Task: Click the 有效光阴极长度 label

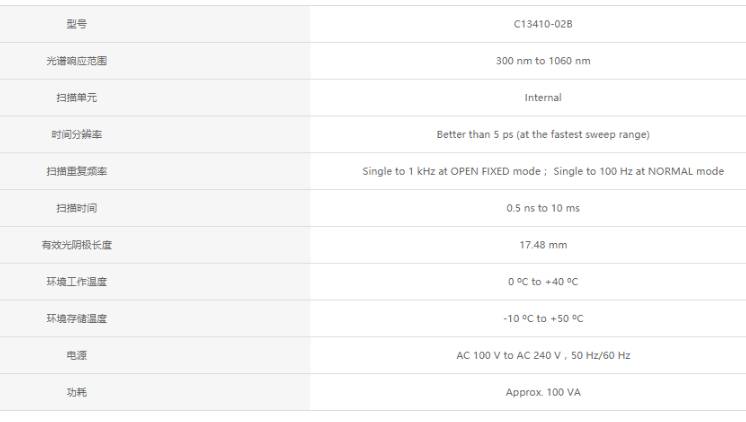Action: [x=77, y=245]
